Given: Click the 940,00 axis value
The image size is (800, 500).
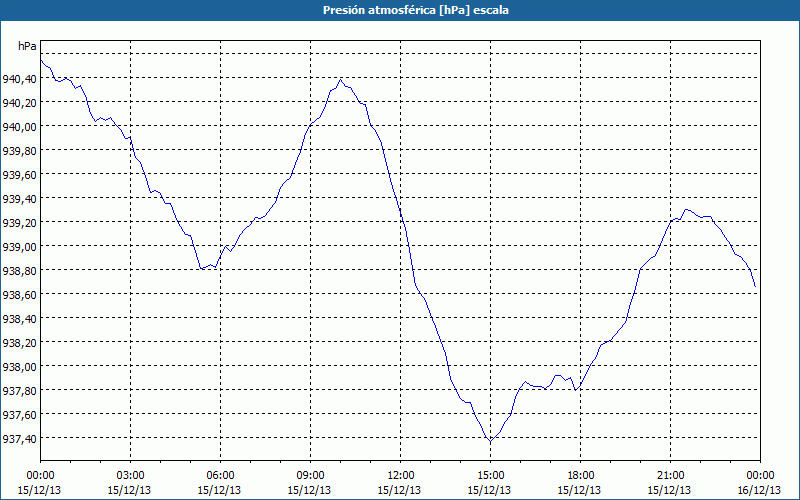Looking at the screenshot, I should (19, 127).
